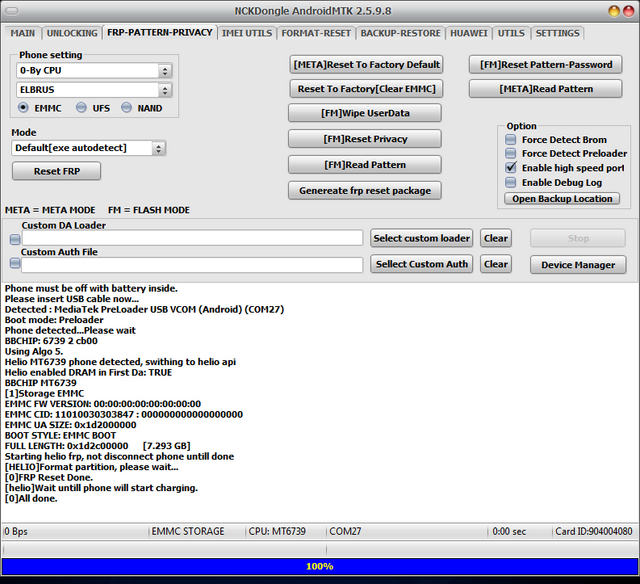Click the Reset FRP button
Image resolution: width=640 pixels, height=584 pixels.
[56, 171]
